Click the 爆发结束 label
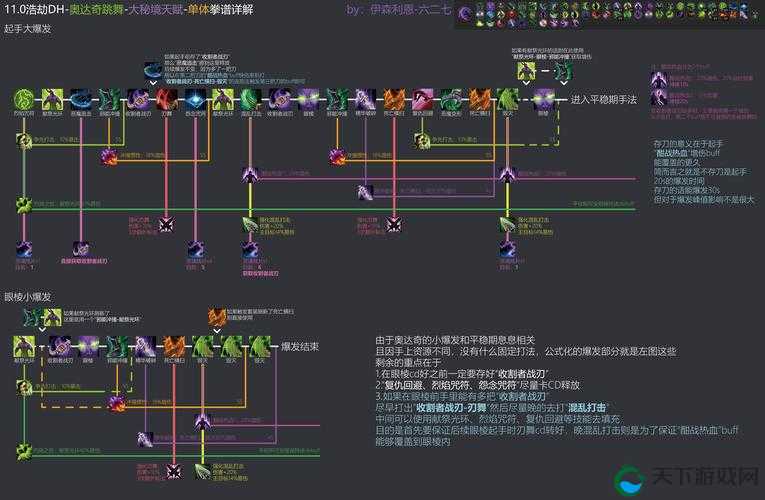This screenshot has width=765, height=500. point(300,346)
